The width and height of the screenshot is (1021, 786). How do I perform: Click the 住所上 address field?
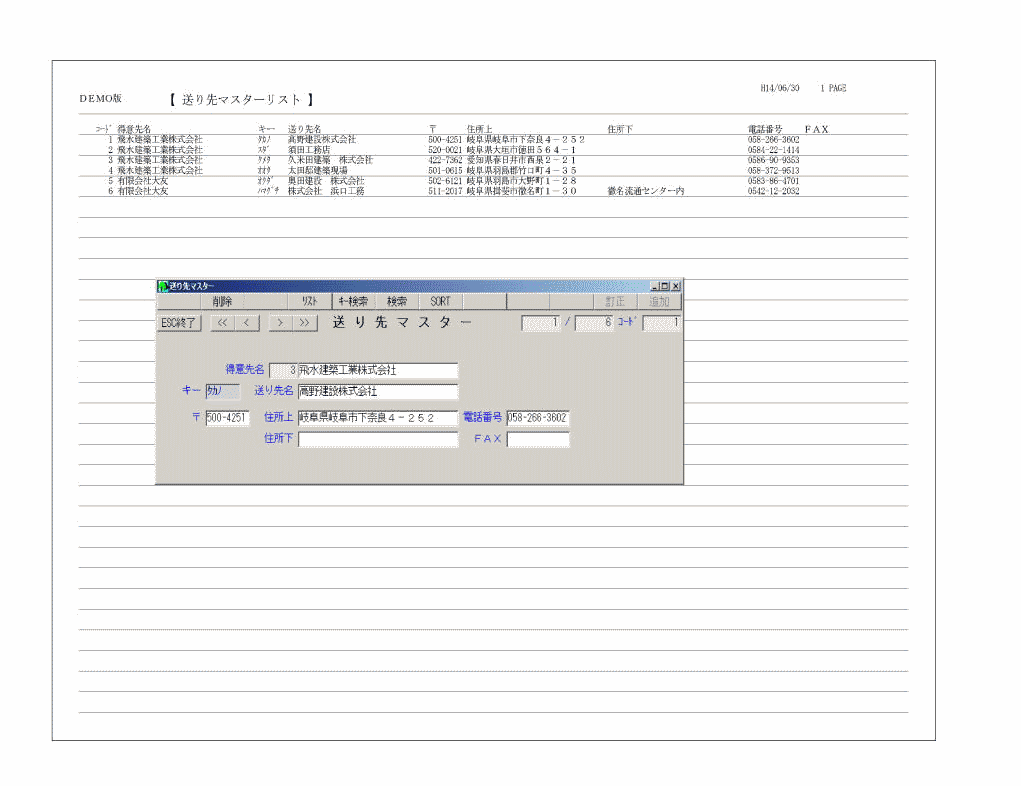click(x=378, y=417)
